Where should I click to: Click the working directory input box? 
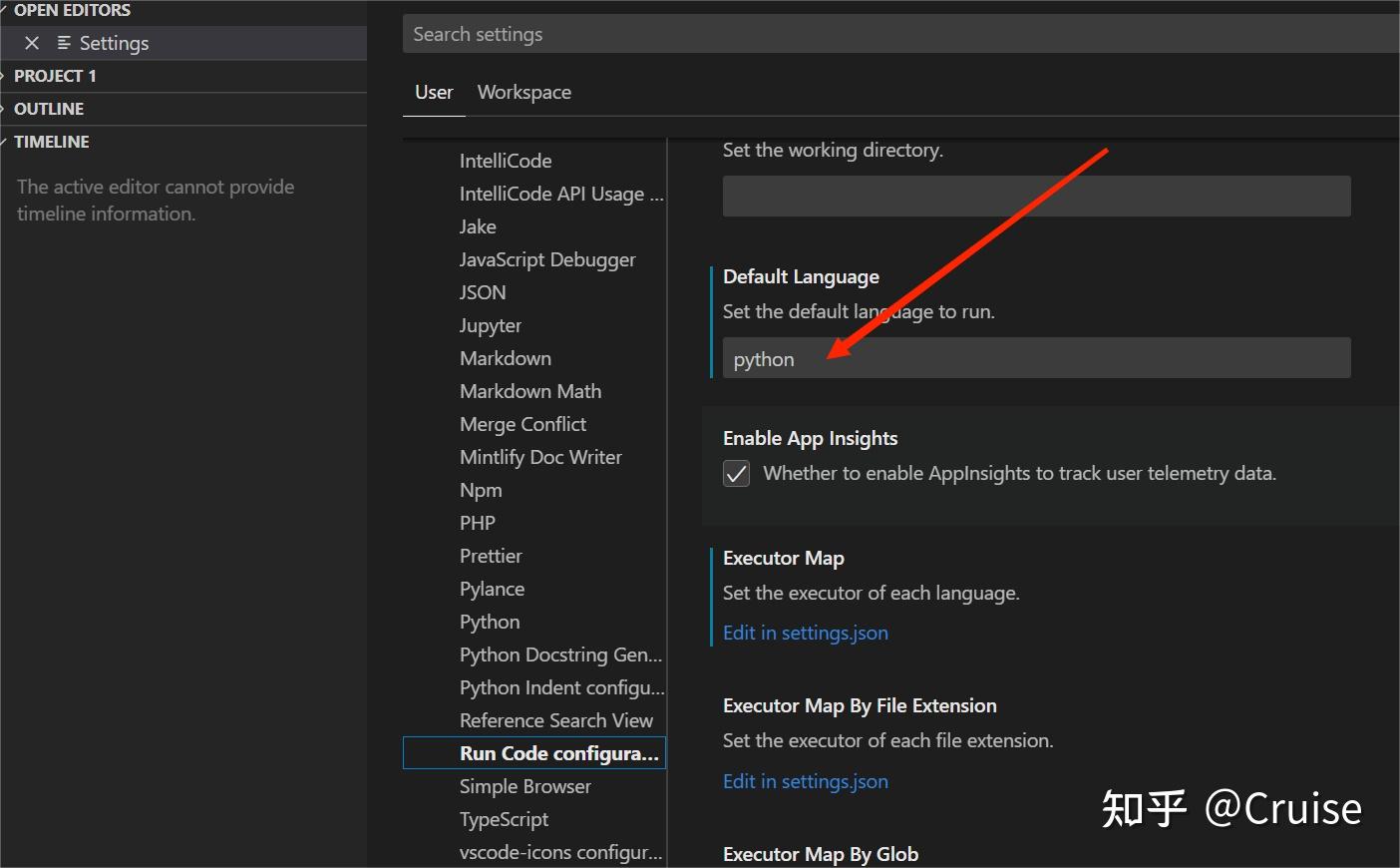1036,196
